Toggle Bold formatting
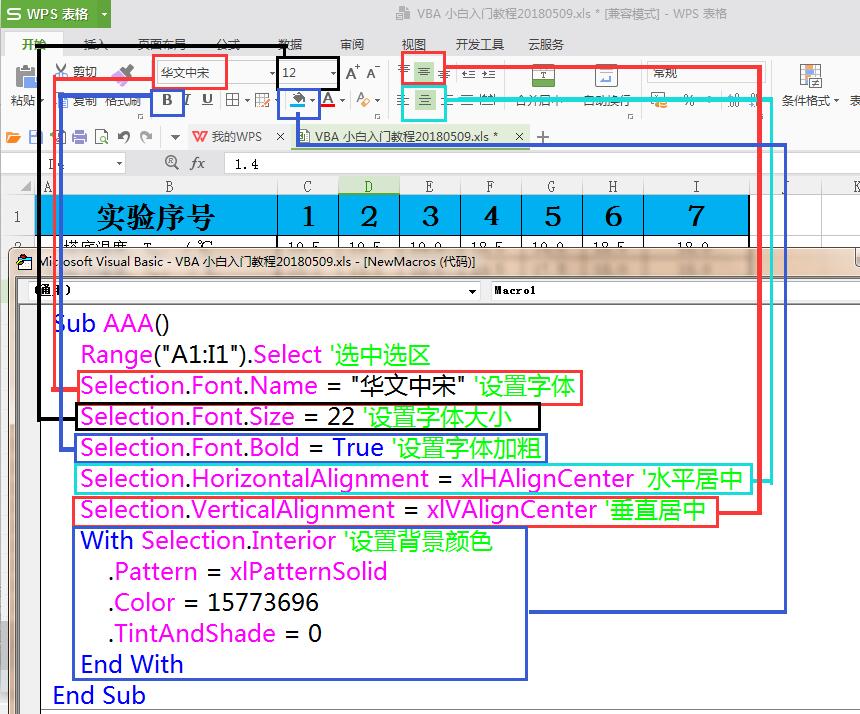This screenshot has width=860, height=714. [x=168, y=100]
